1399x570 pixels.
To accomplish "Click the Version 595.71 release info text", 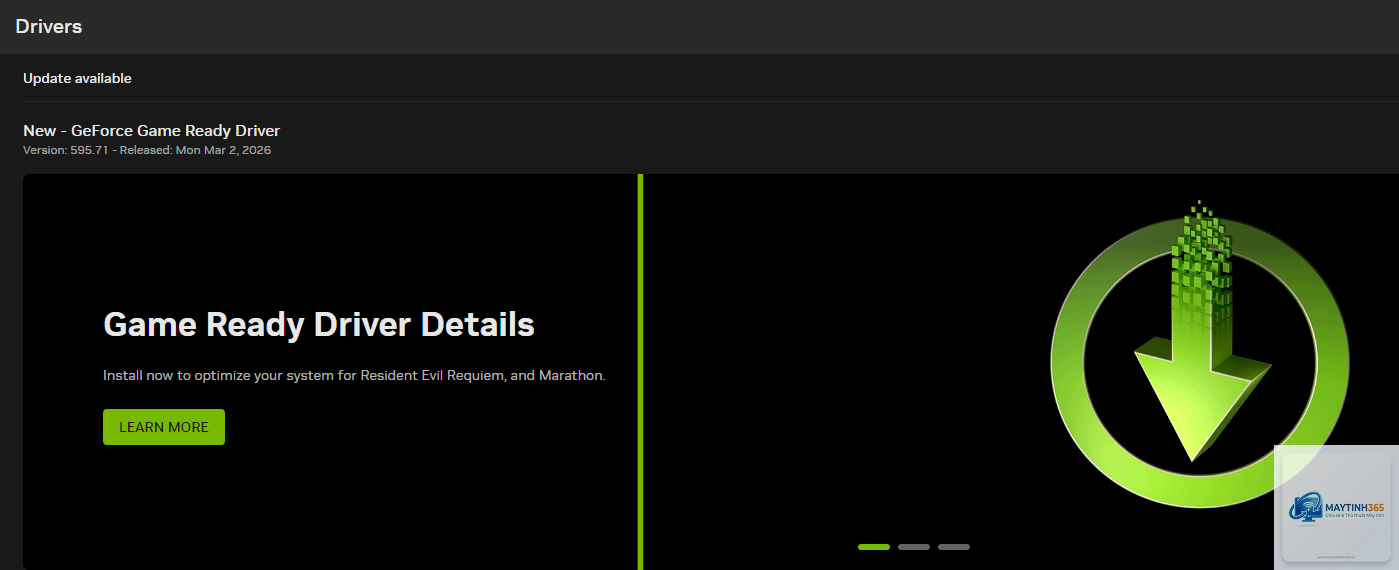I will coord(147,150).
